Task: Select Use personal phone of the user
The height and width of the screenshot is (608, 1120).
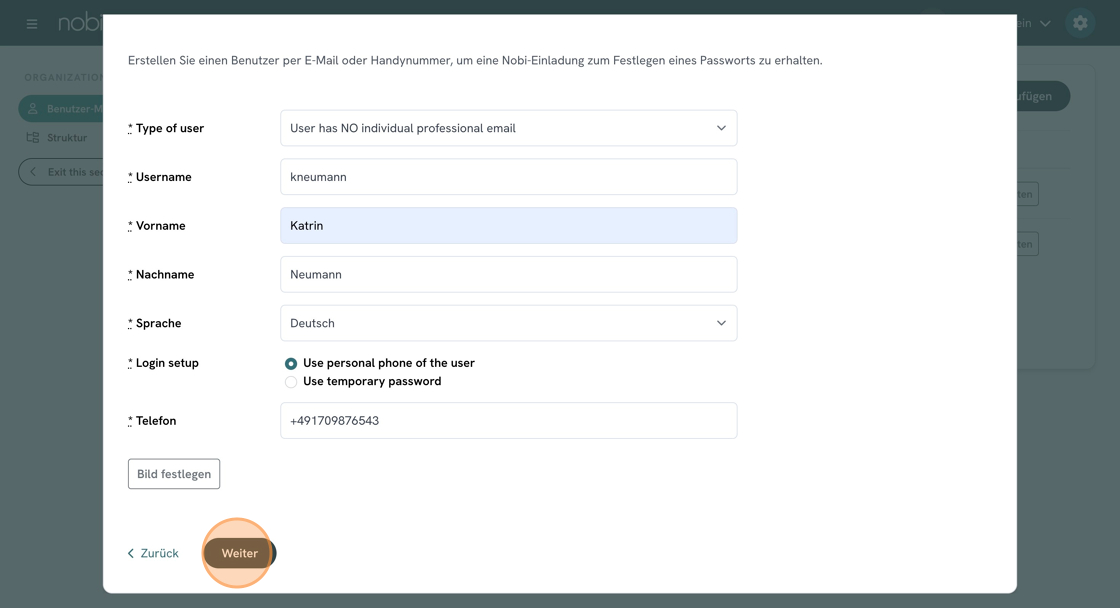Action: pos(291,364)
